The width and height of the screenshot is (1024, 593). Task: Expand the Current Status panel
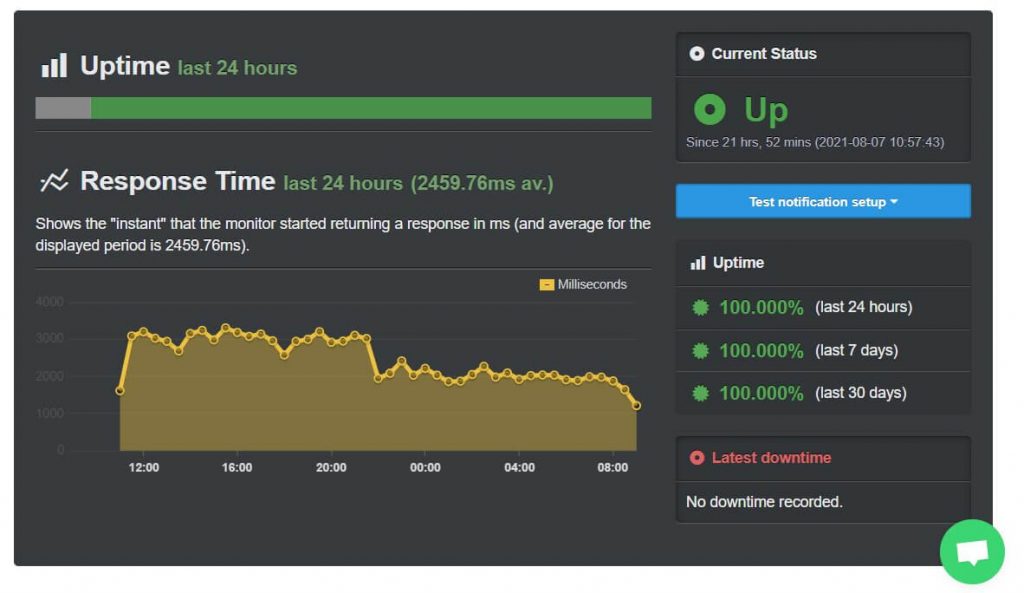pyautogui.click(x=822, y=54)
